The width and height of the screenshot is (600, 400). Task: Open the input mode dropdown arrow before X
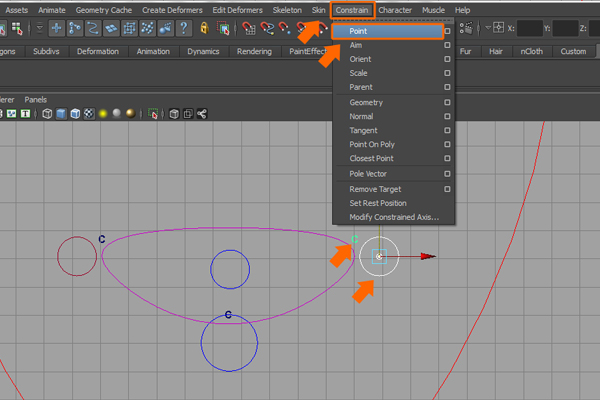click(x=488, y=28)
